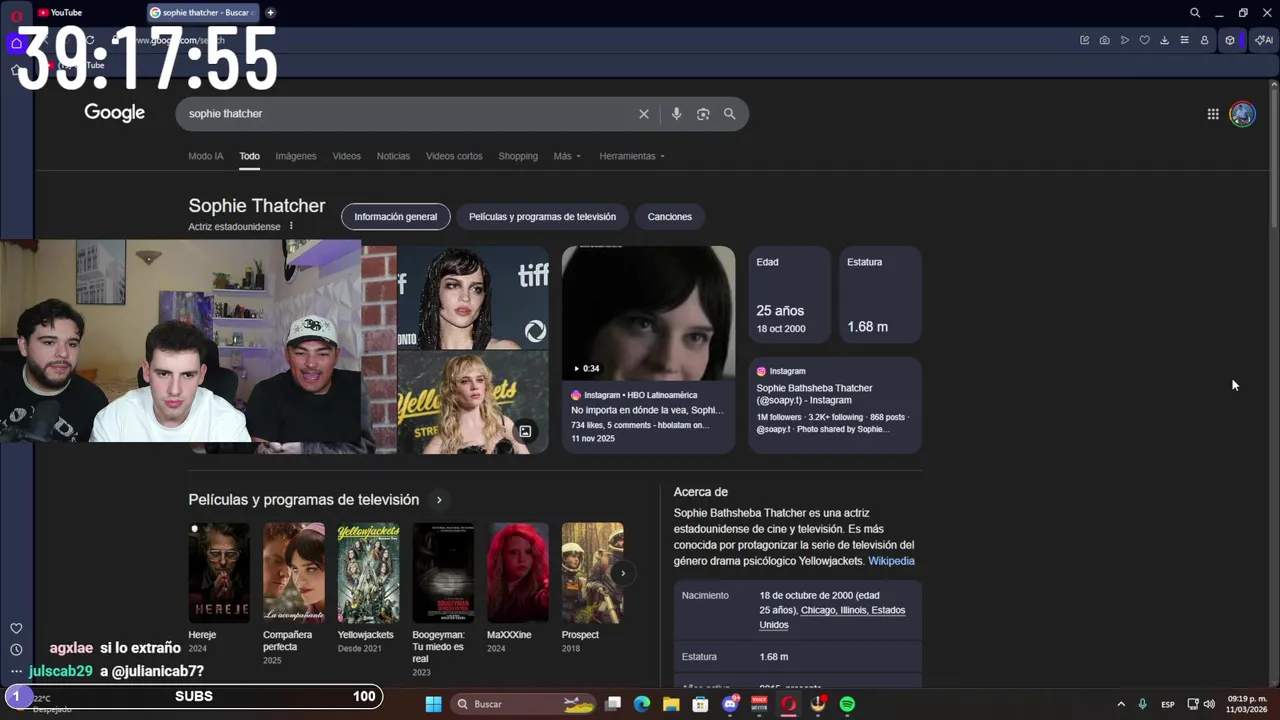Open the taskbar clock and date
The image size is (1280, 720).
click(x=1246, y=704)
